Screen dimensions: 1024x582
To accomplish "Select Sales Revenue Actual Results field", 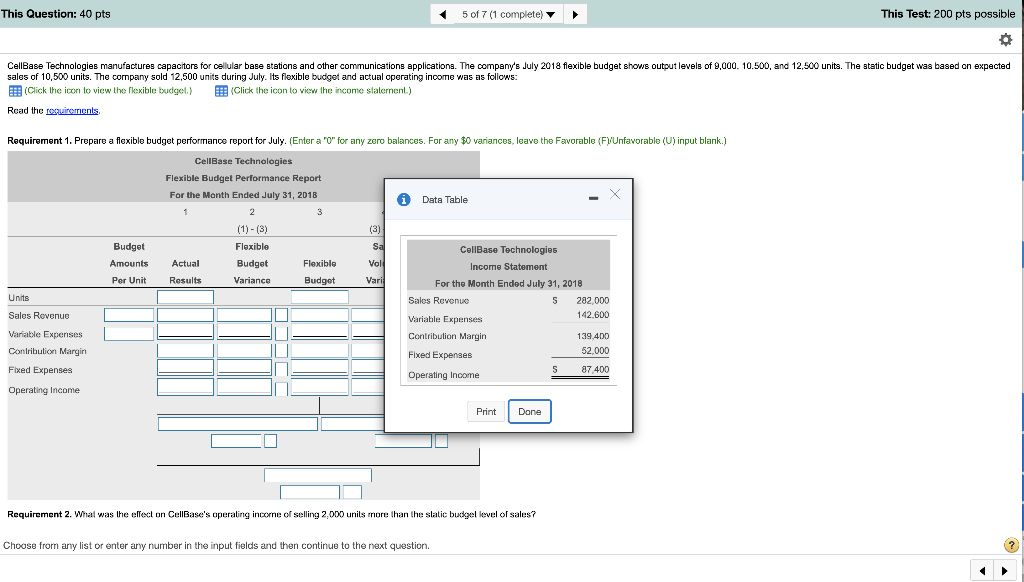I will (x=185, y=315).
